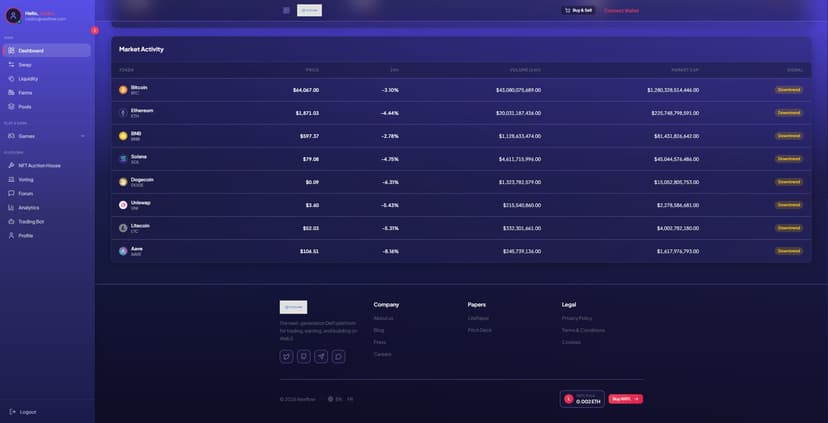
Task: Click the Uniswap coin icon
Action: (x=123, y=205)
